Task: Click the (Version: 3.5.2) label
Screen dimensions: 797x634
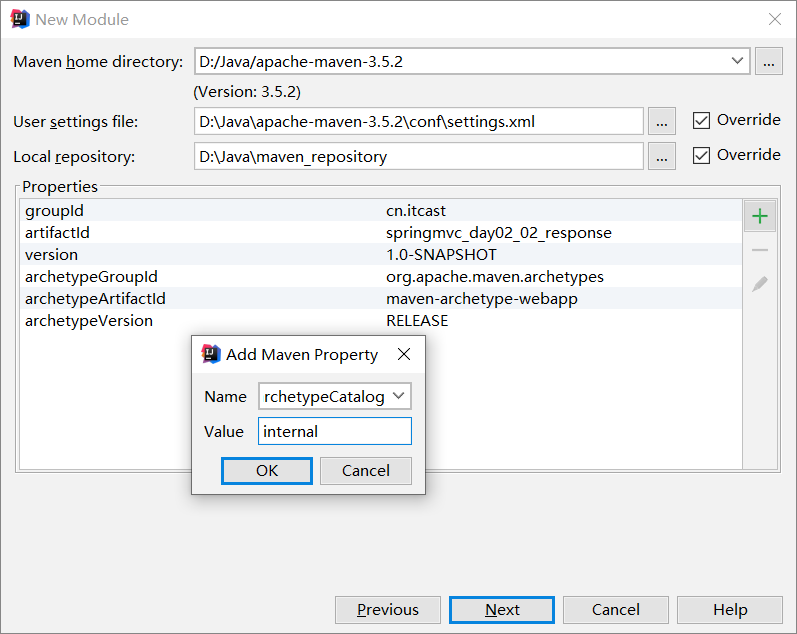Action: pos(247,92)
